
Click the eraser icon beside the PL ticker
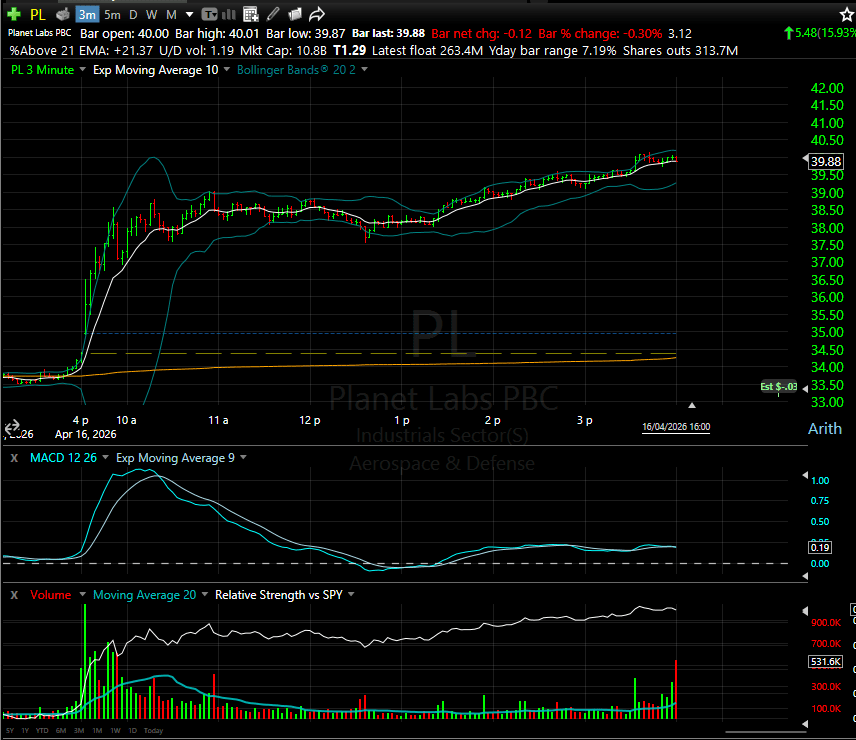click(62, 14)
